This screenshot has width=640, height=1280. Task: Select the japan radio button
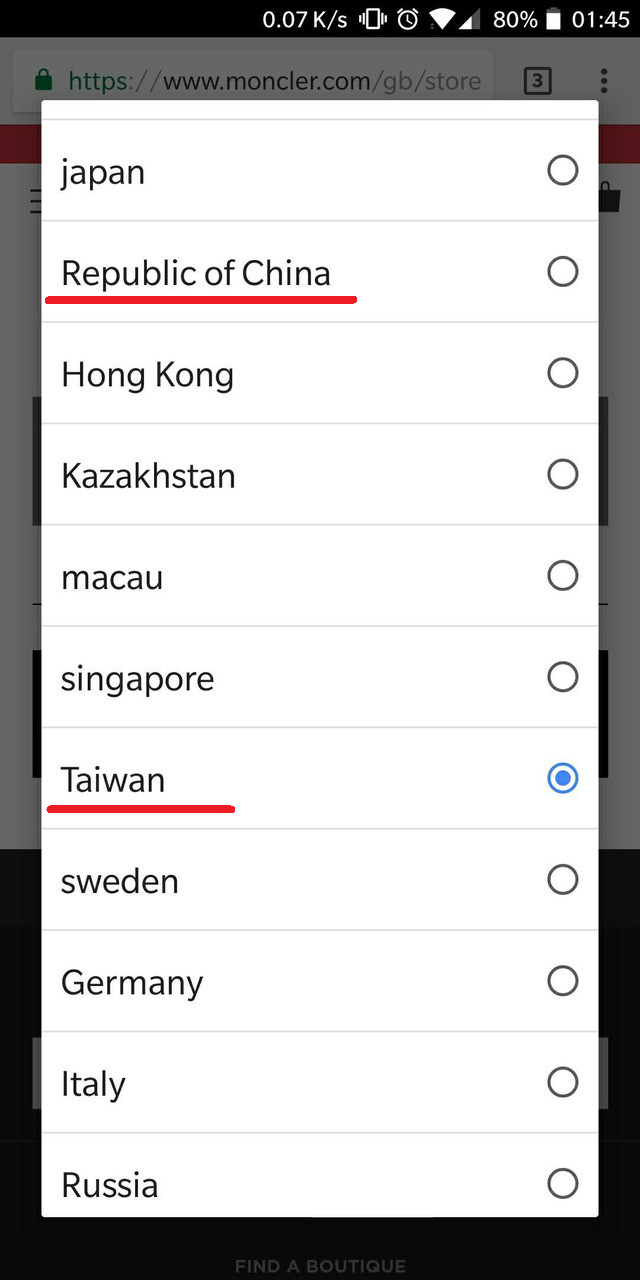pyautogui.click(x=562, y=171)
